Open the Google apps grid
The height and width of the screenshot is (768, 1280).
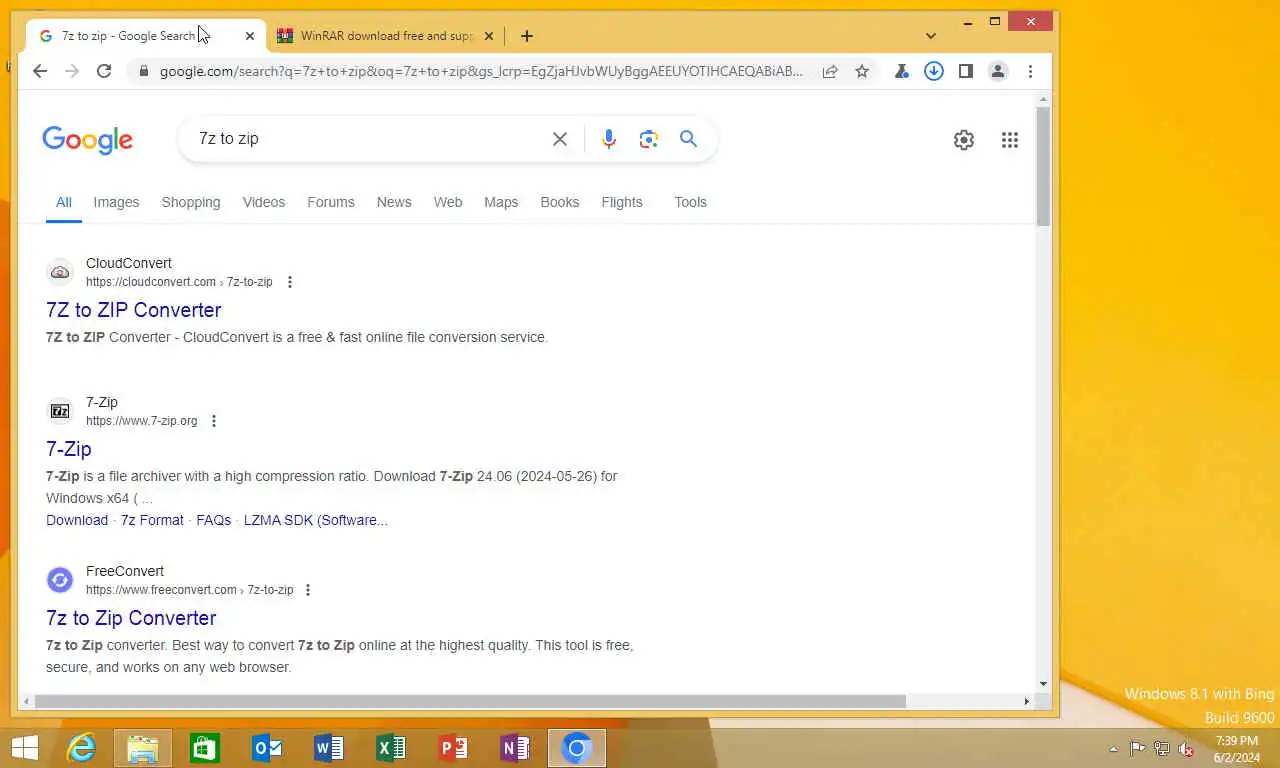click(x=1010, y=140)
